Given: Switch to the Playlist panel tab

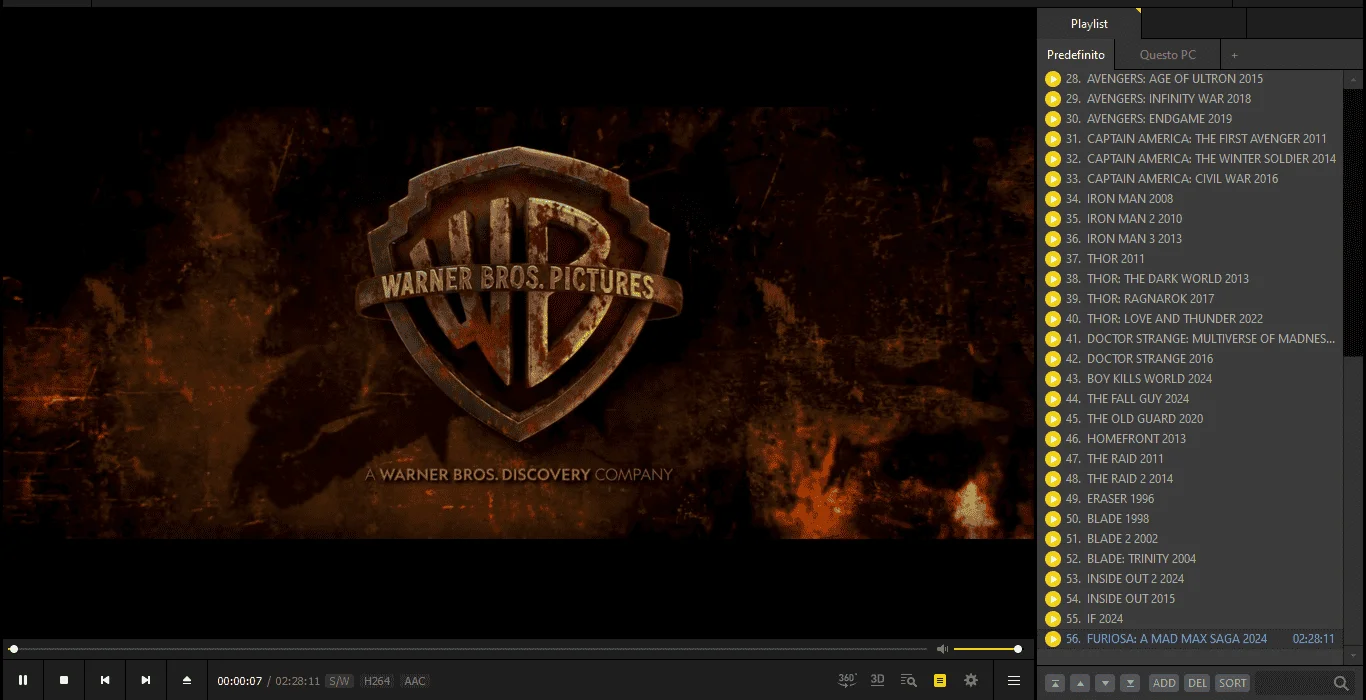Looking at the screenshot, I should click(1089, 23).
